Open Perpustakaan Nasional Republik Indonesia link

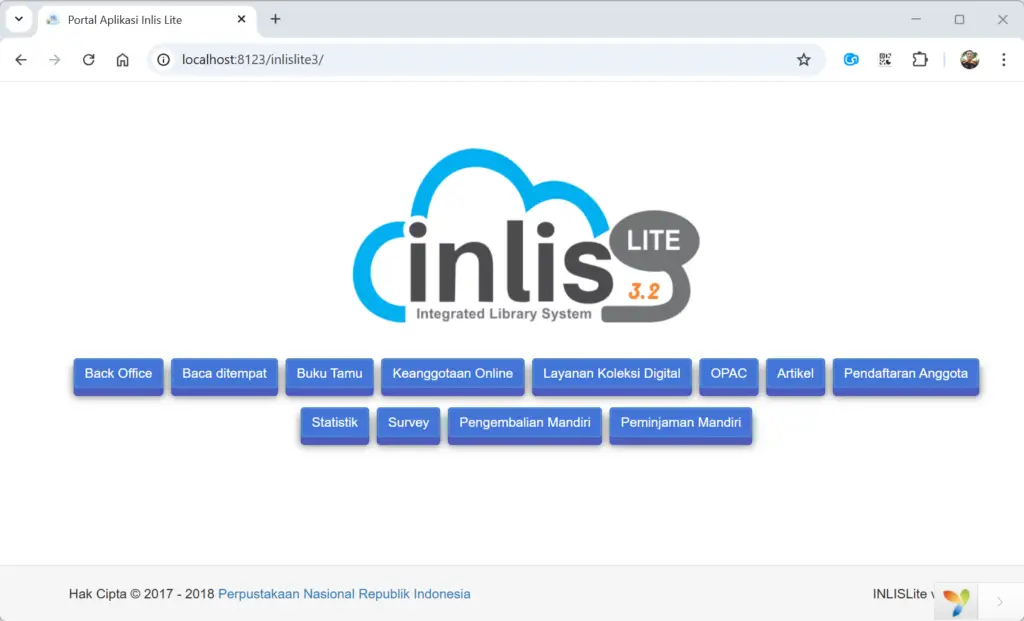[x=344, y=594]
